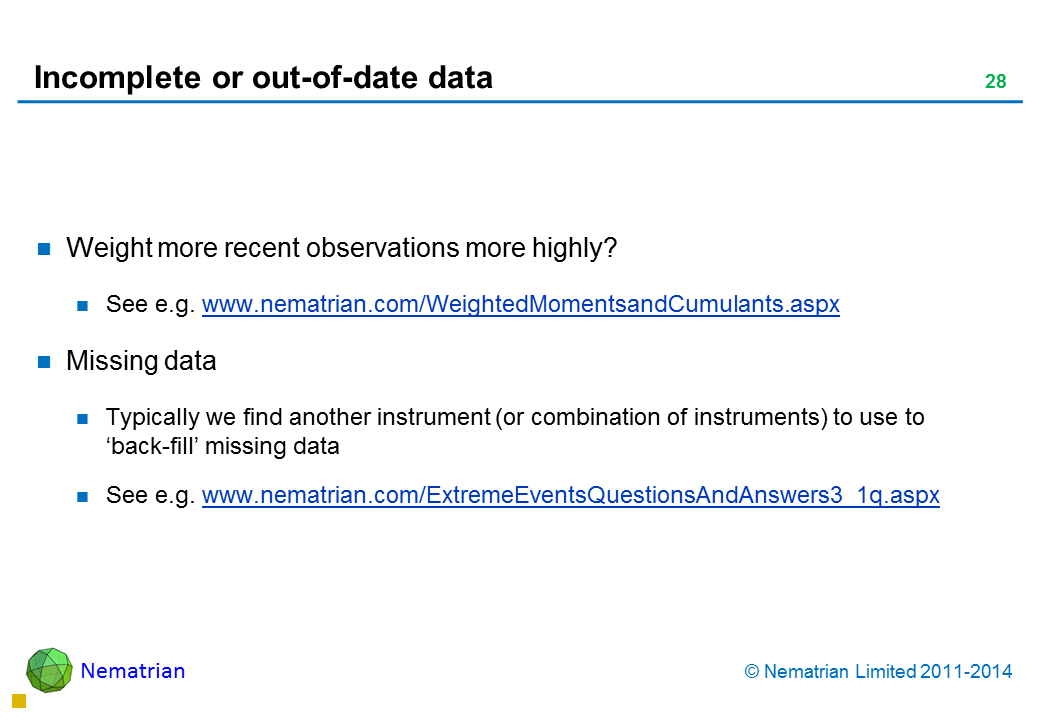Click bullet marker beside "Missing data"
This screenshot has height=720, width=1040.
click(44, 363)
